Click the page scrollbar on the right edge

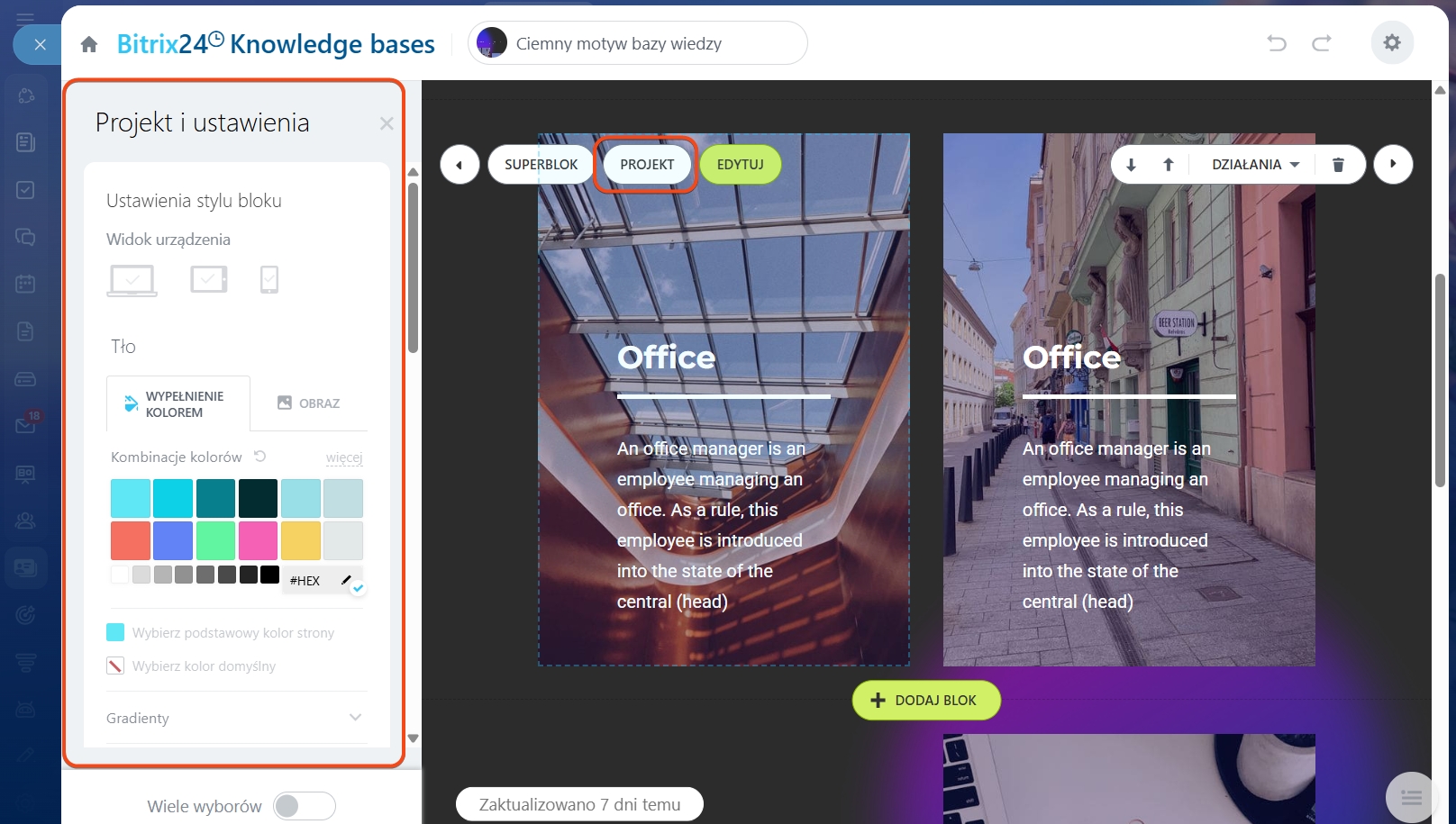[1440, 380]
